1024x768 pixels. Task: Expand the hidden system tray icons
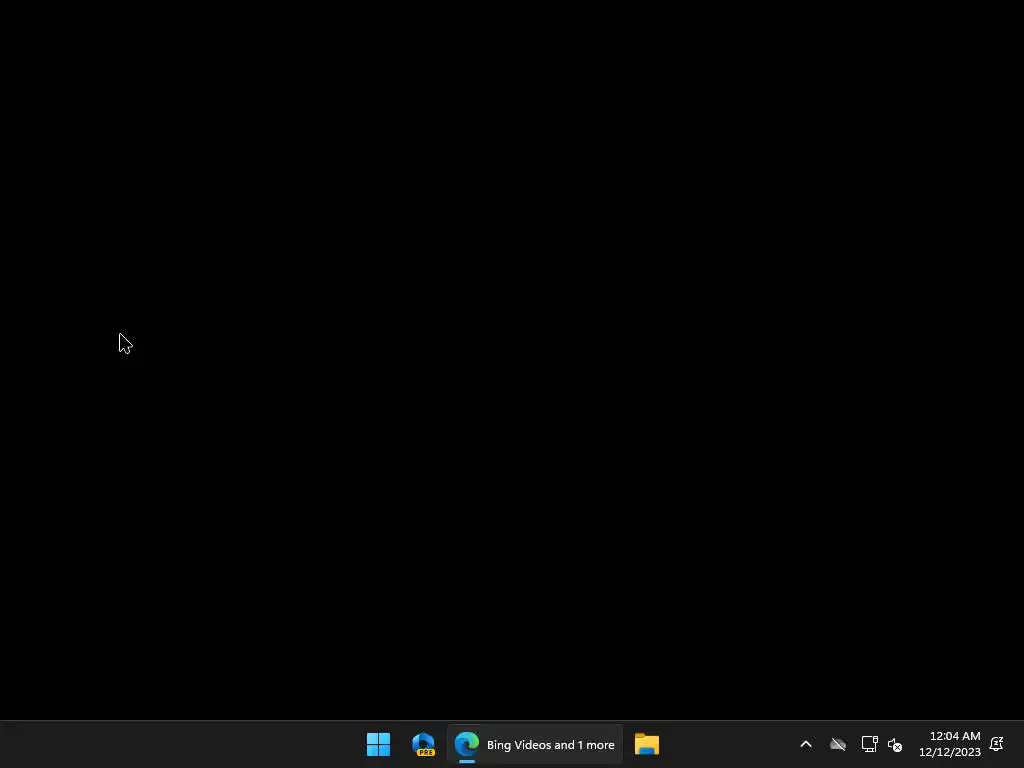pyautogui.click(x=806, y=744)
